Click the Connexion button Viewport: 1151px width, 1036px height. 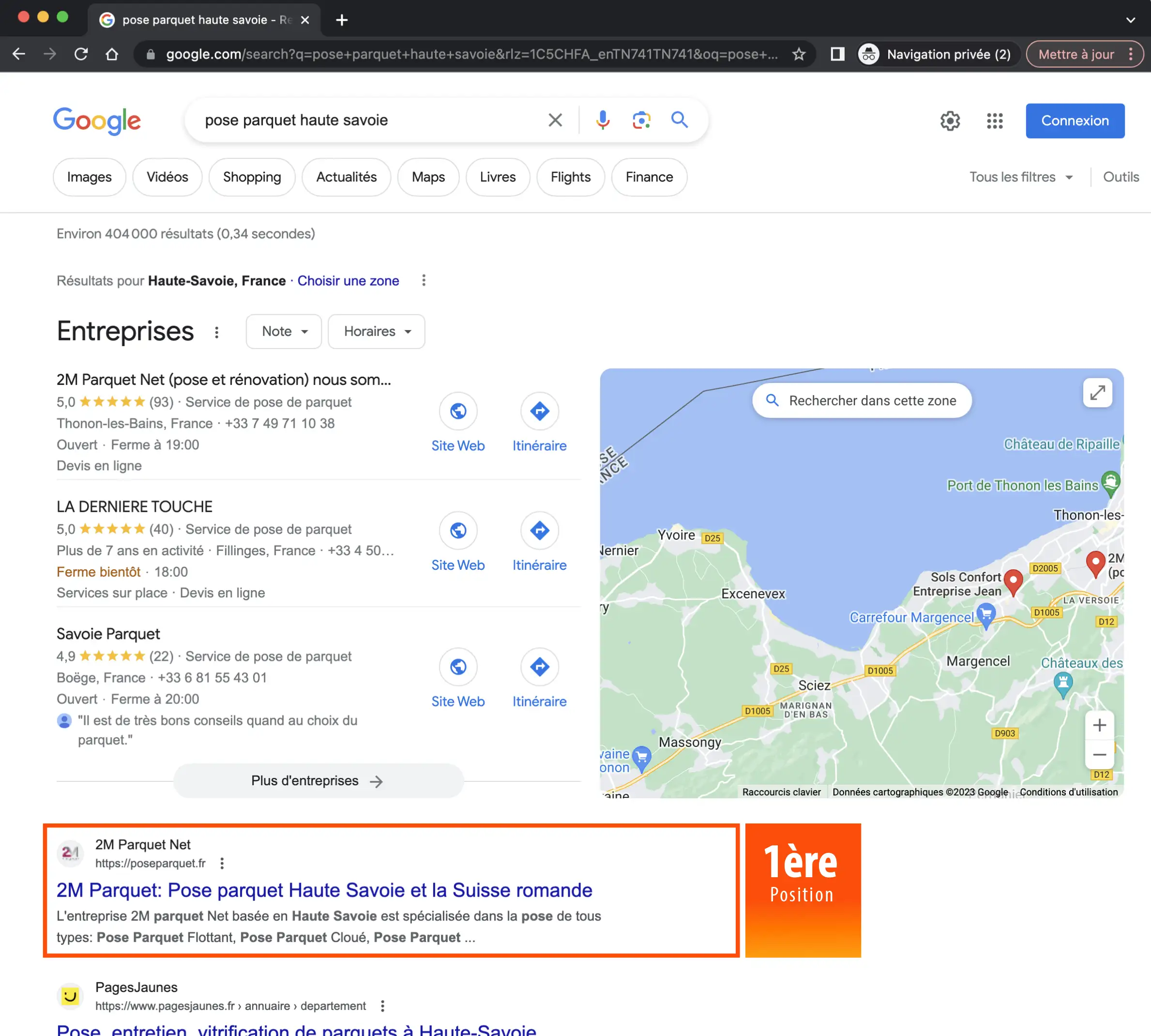coord(1075,121)
